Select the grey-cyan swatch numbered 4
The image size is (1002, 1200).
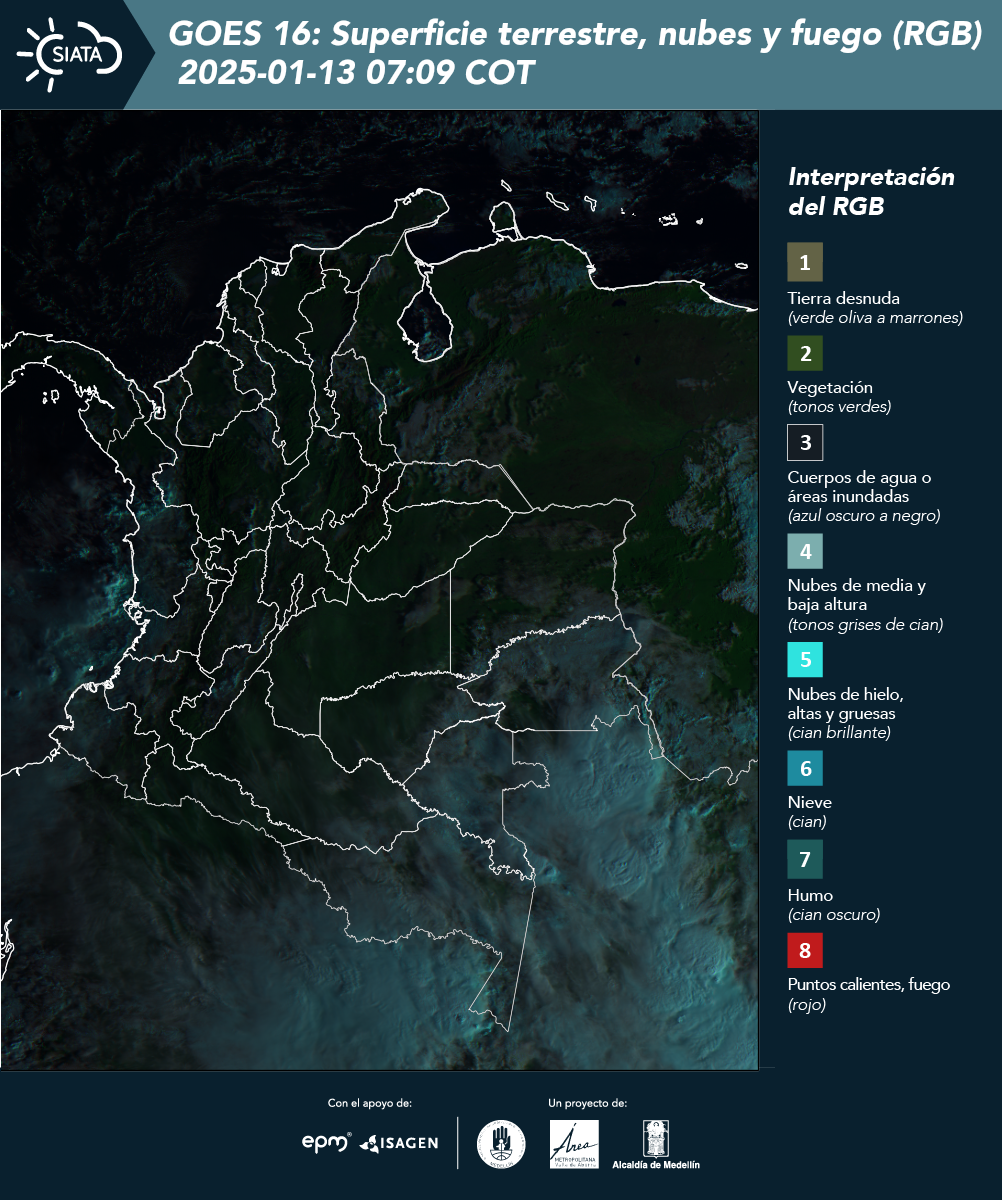805,550
